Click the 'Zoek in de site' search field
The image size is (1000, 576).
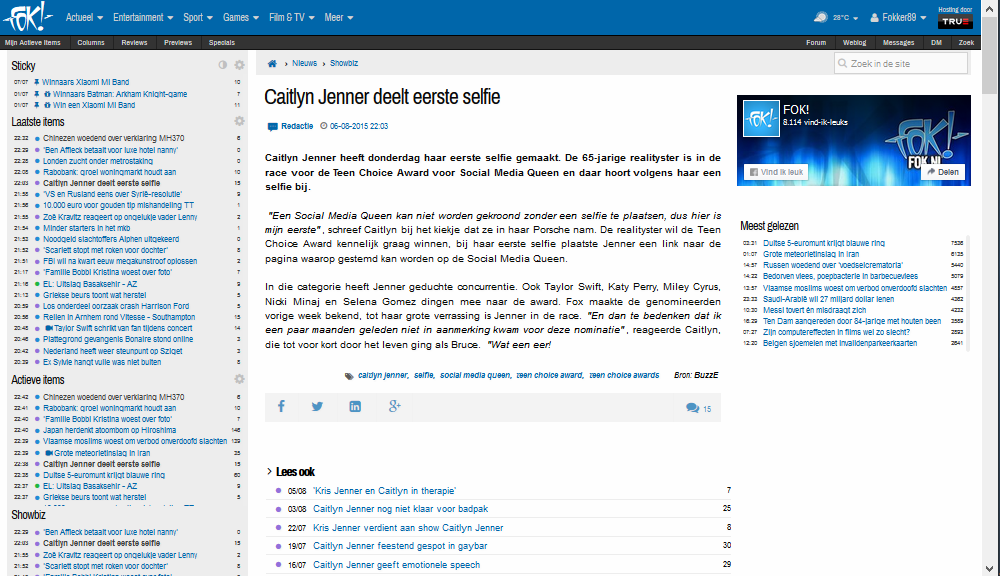point(901,63)
